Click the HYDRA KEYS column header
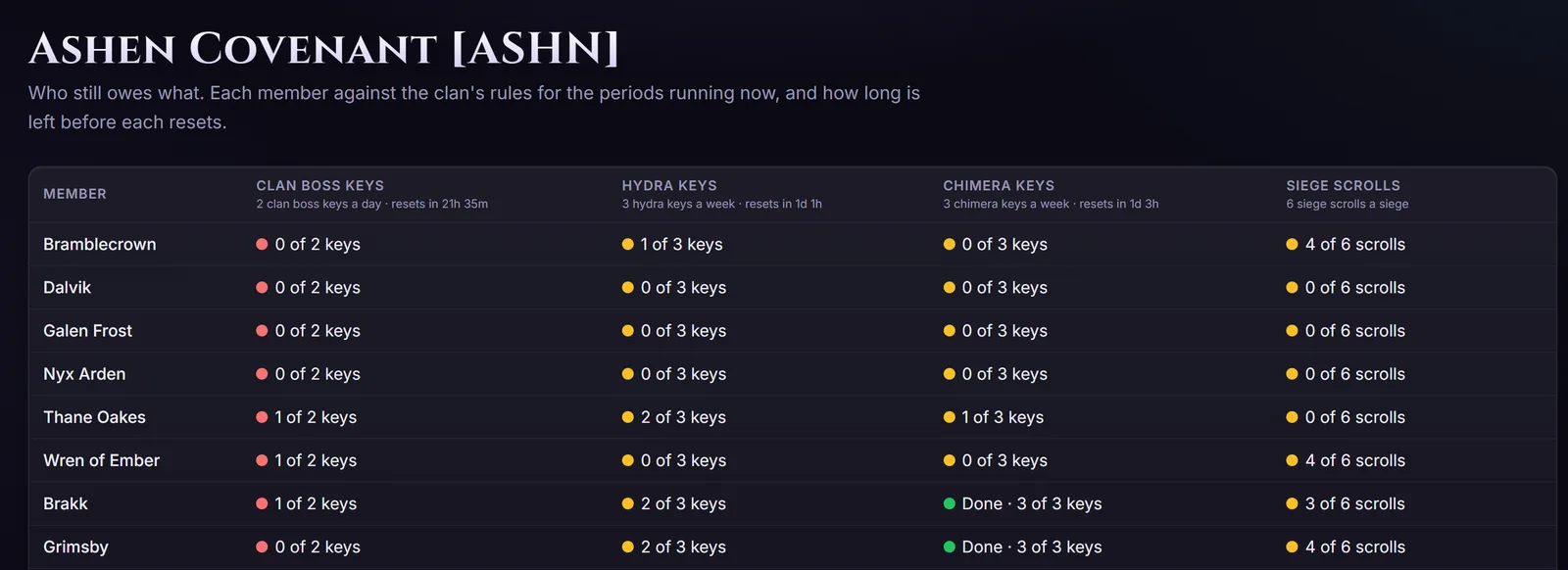The height and width of the screenshot is (570, 1568). point(669,185)
